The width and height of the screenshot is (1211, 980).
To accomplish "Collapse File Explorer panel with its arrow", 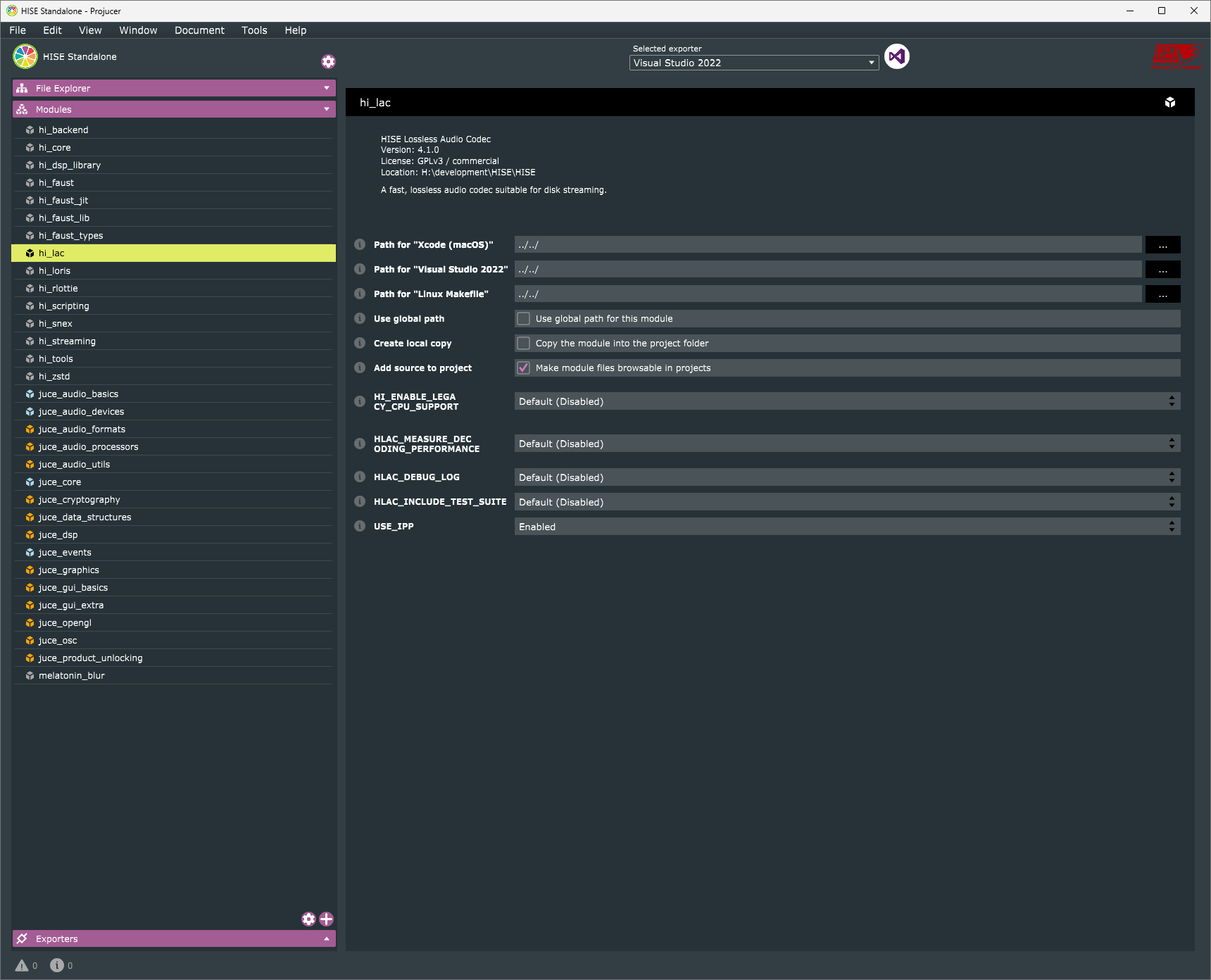I will 327,89.
